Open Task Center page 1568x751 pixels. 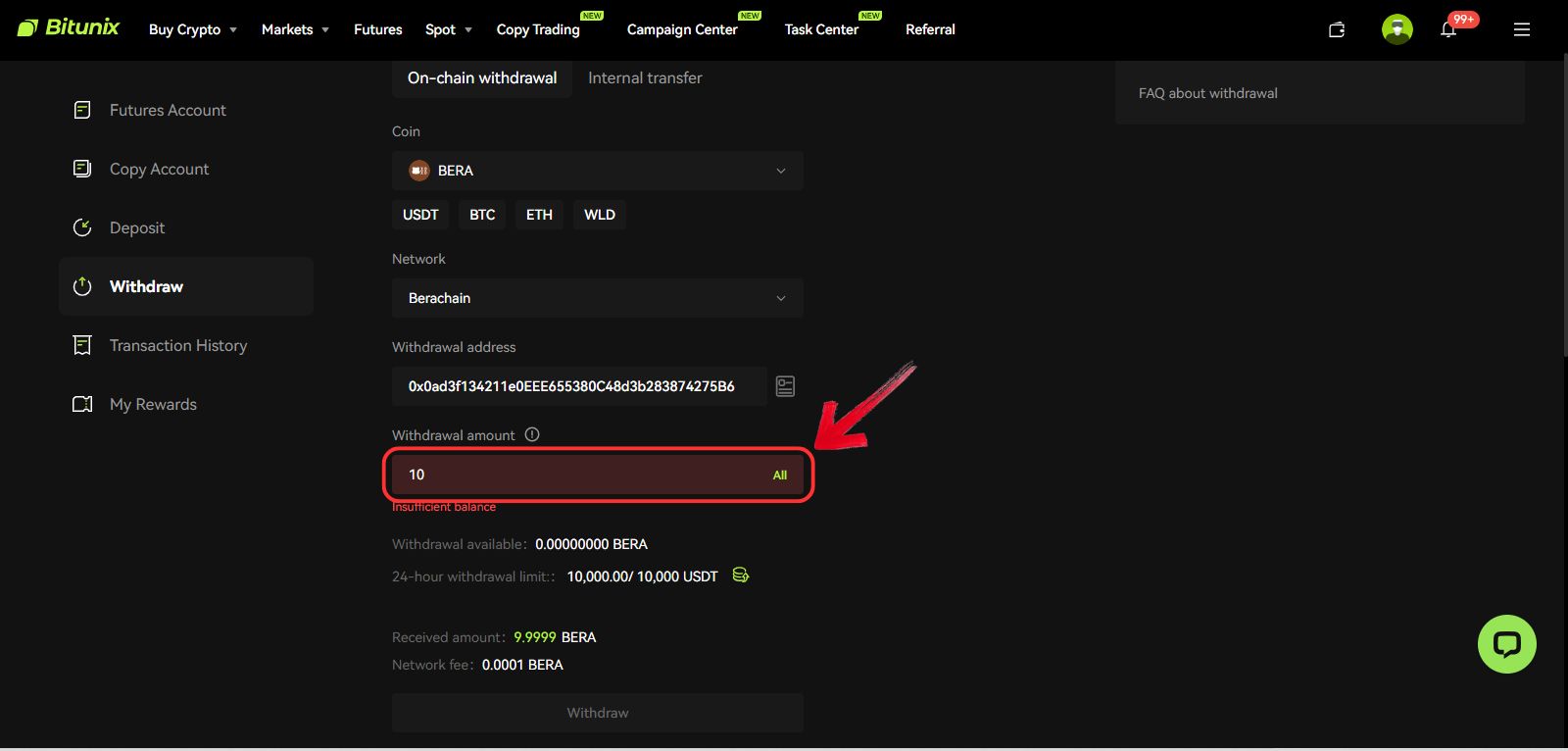(x=821, y=29)
